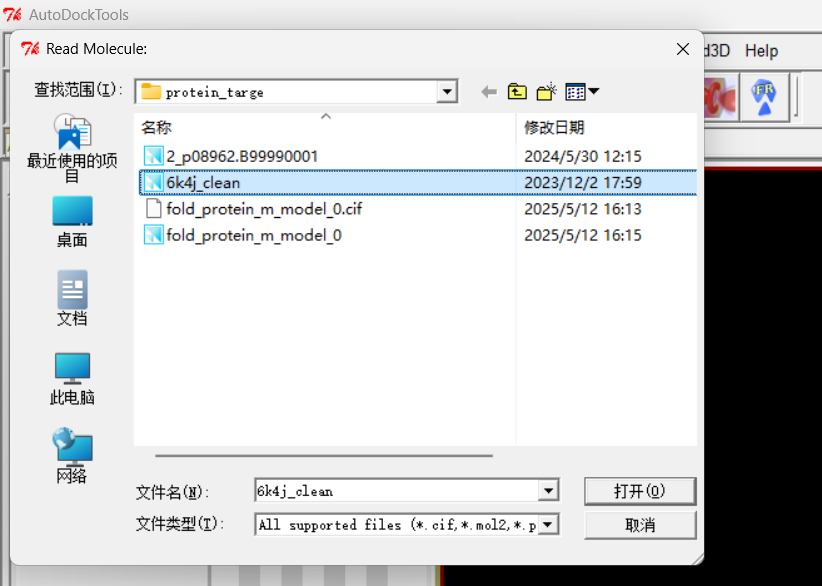Create a new folder
This screenshot has width=822, height=586.
click(546, 92)
